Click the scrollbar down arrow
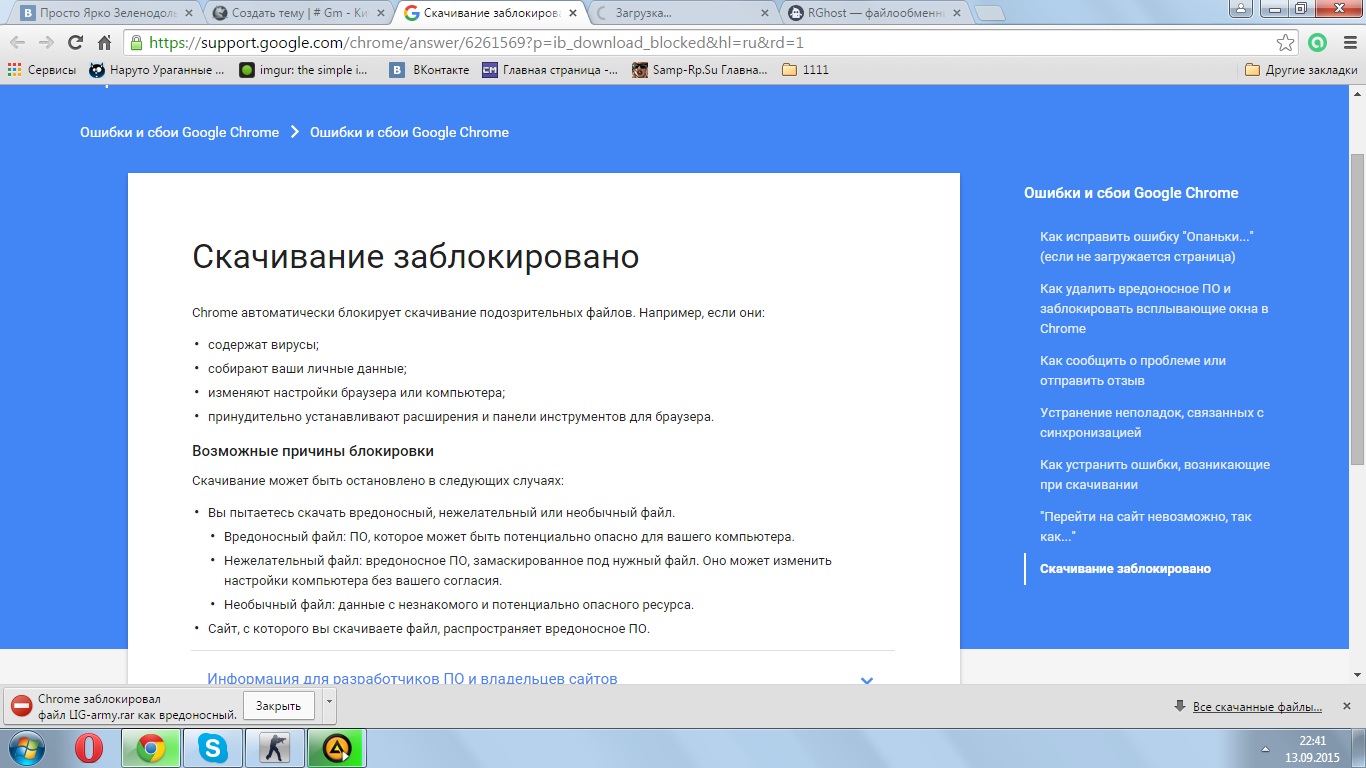Image resolution: width=1366 pixels, height=768 pixels. [1357, 676]
